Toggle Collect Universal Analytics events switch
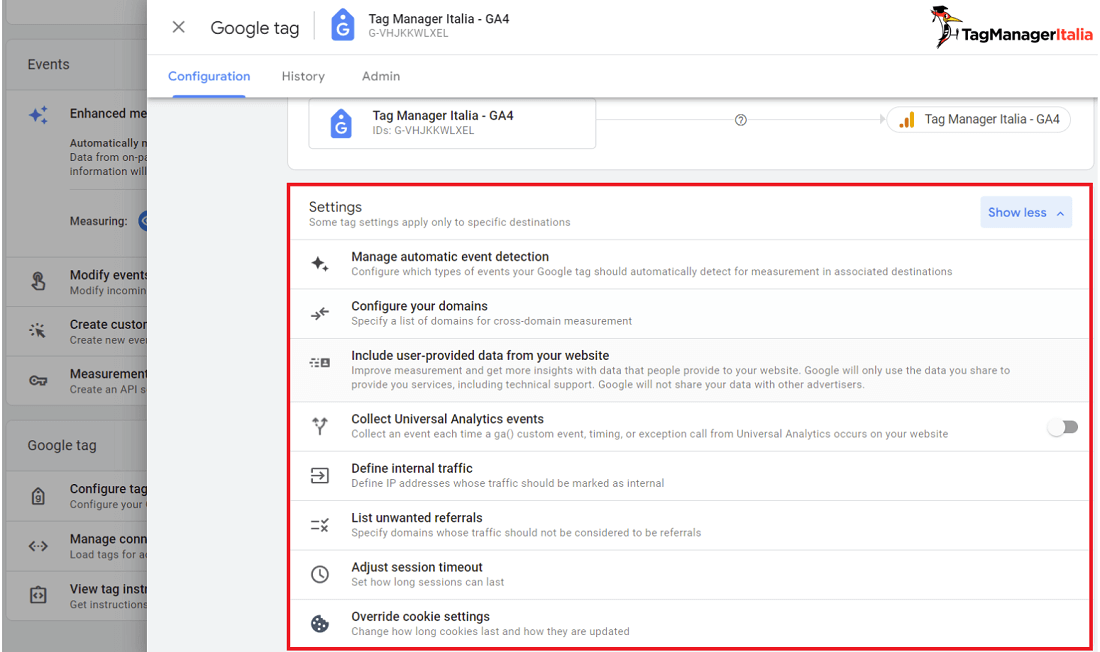The image size is (1100, 652). (x=1063, y=427)
